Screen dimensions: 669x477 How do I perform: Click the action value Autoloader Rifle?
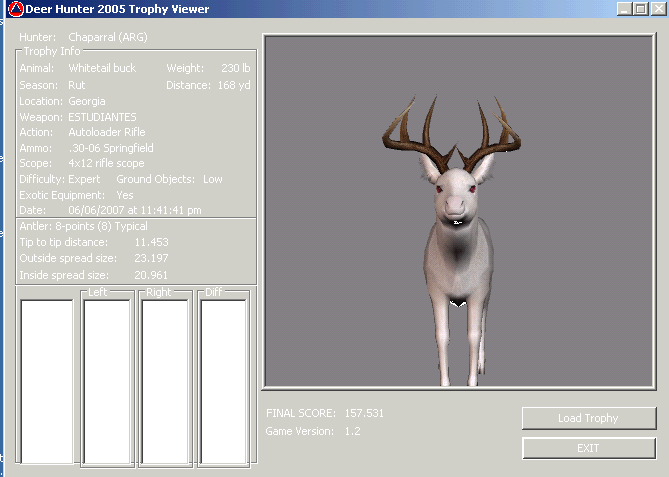click(x=107, y=132)
